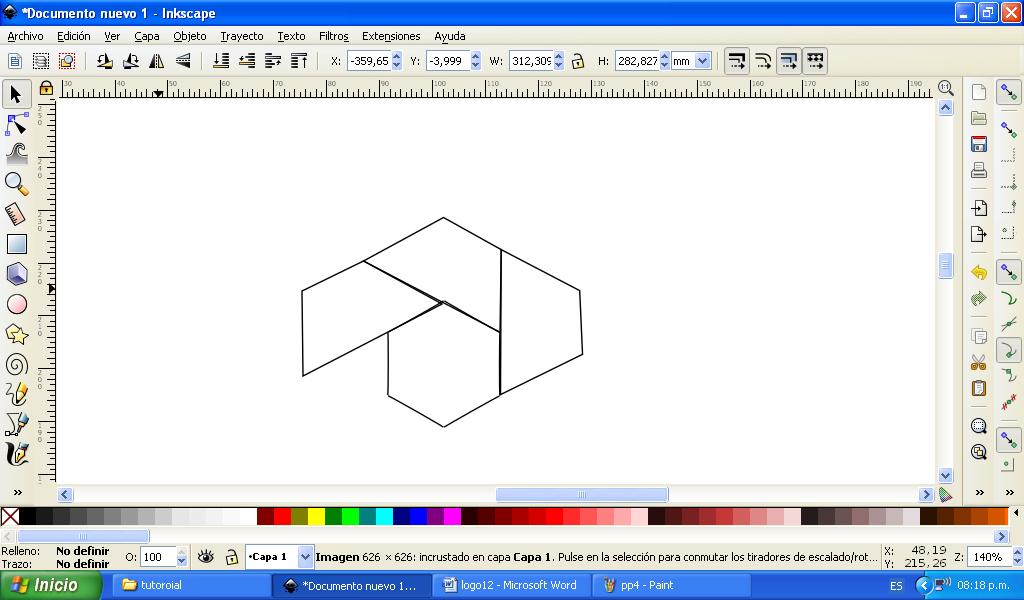Open the Trayecto menu
Viewport: 1024px width, 600px height.
pyautogui.click(x=242, y=37)
